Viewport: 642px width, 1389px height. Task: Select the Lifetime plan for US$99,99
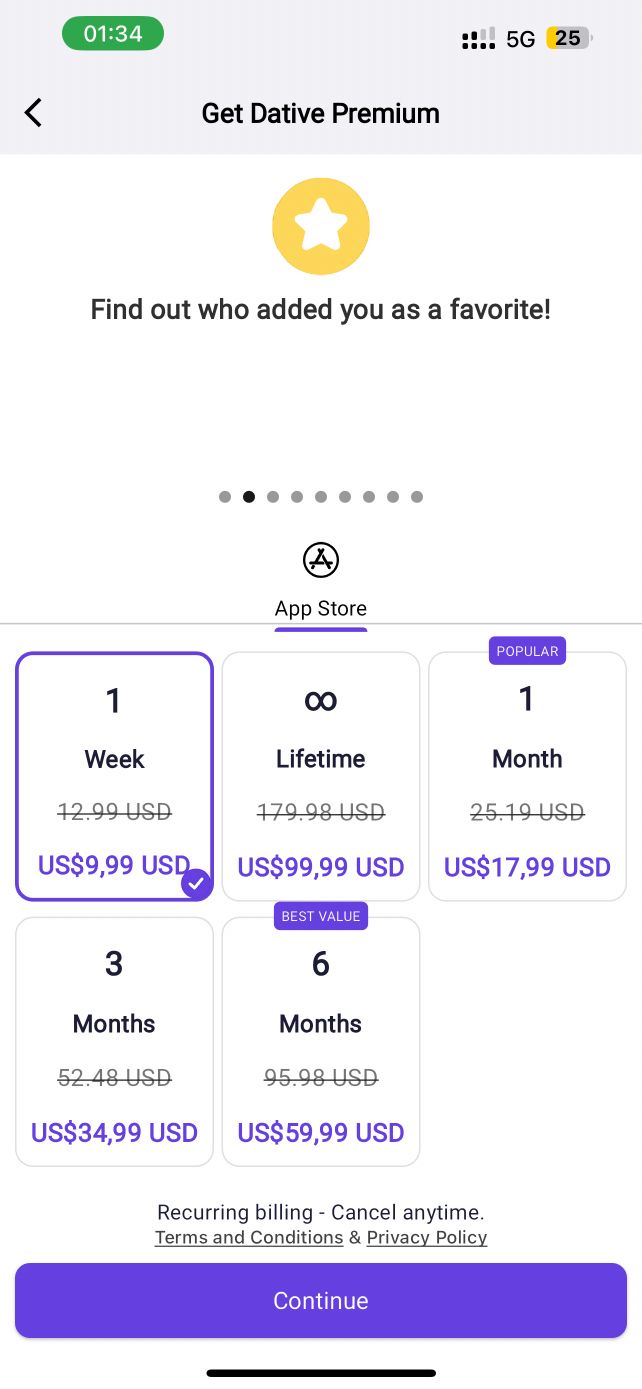point(321,777)
